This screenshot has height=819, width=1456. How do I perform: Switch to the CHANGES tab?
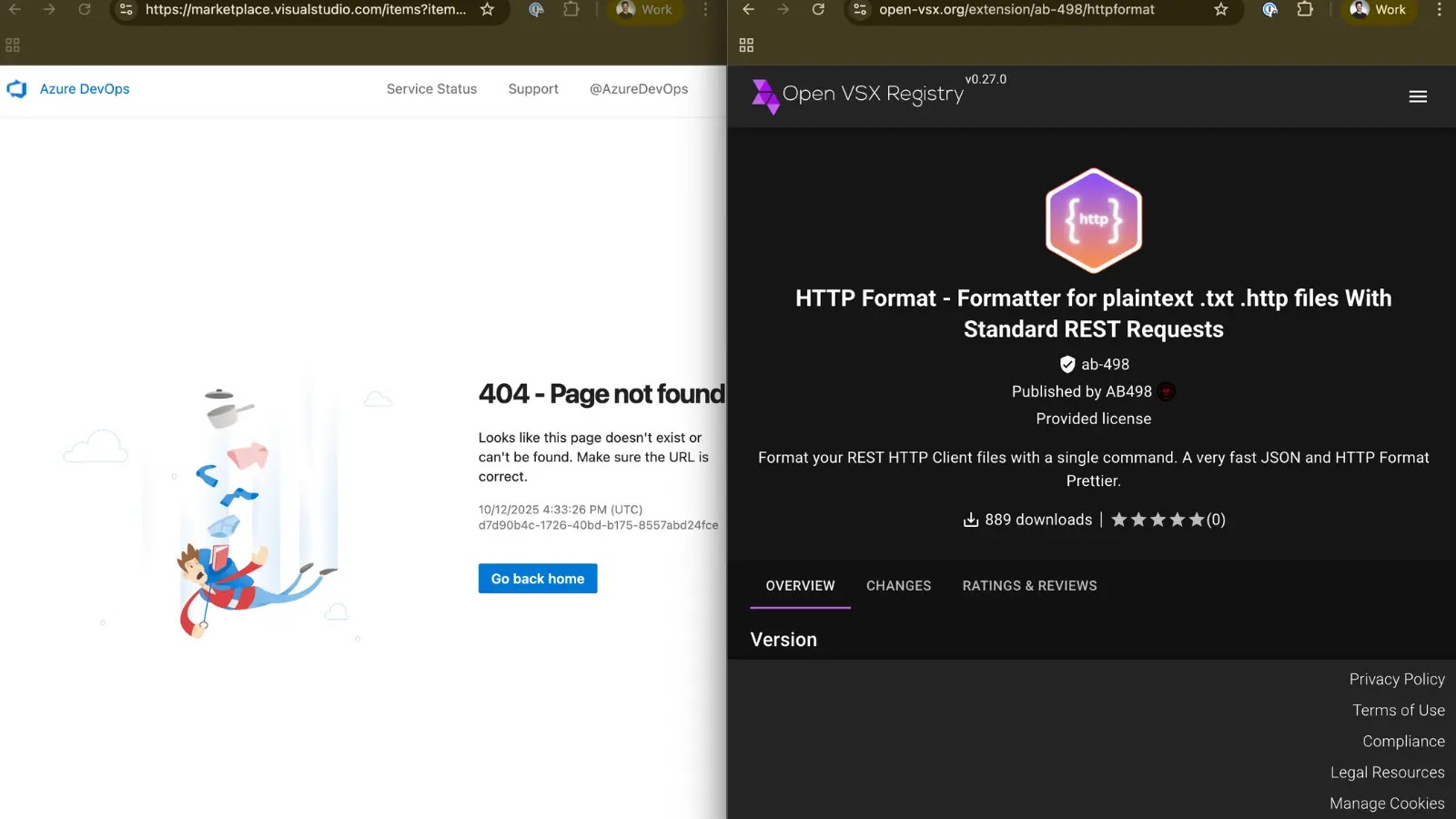898,586
